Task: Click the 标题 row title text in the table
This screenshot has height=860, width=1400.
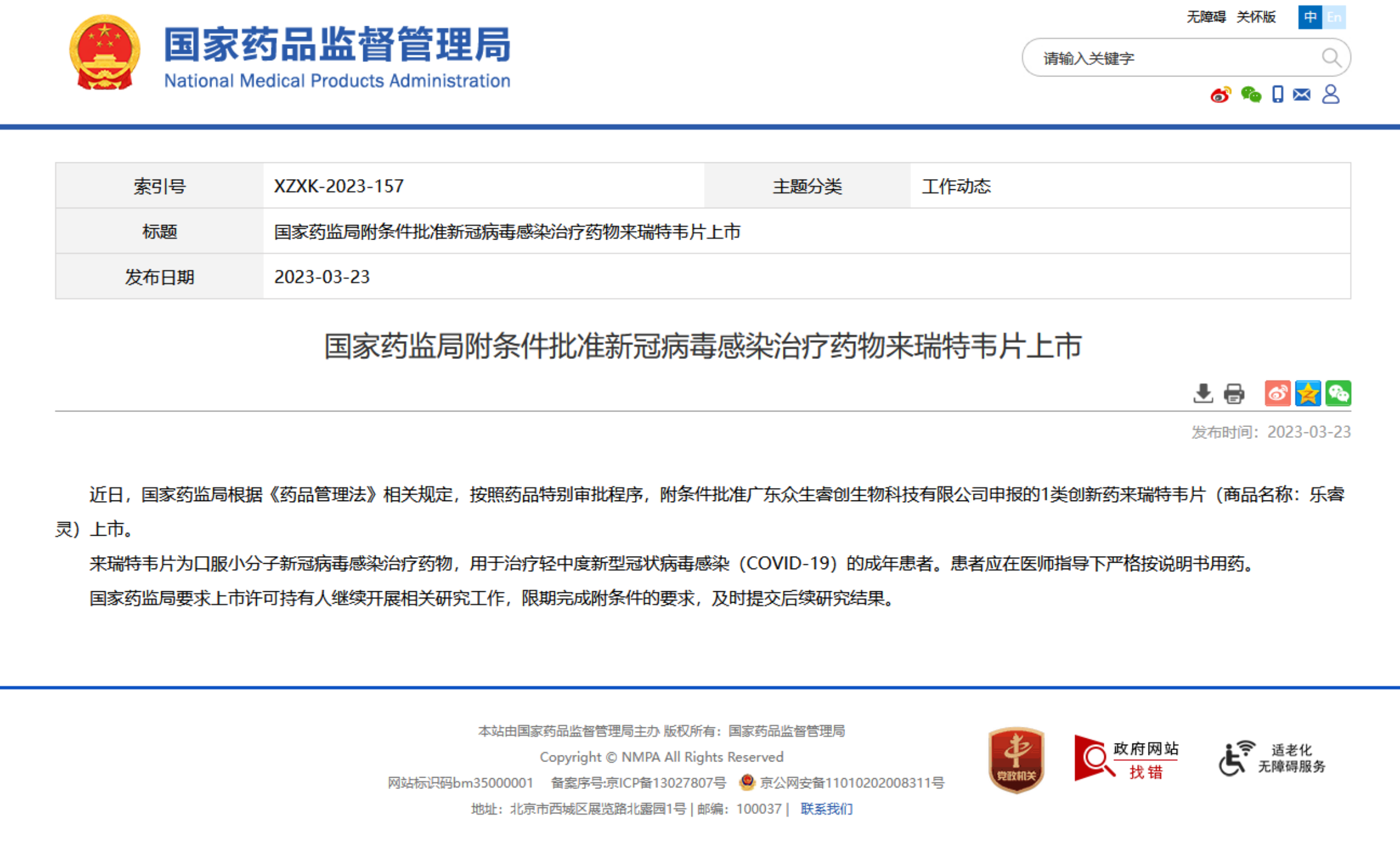Action: tap(507, 232)
